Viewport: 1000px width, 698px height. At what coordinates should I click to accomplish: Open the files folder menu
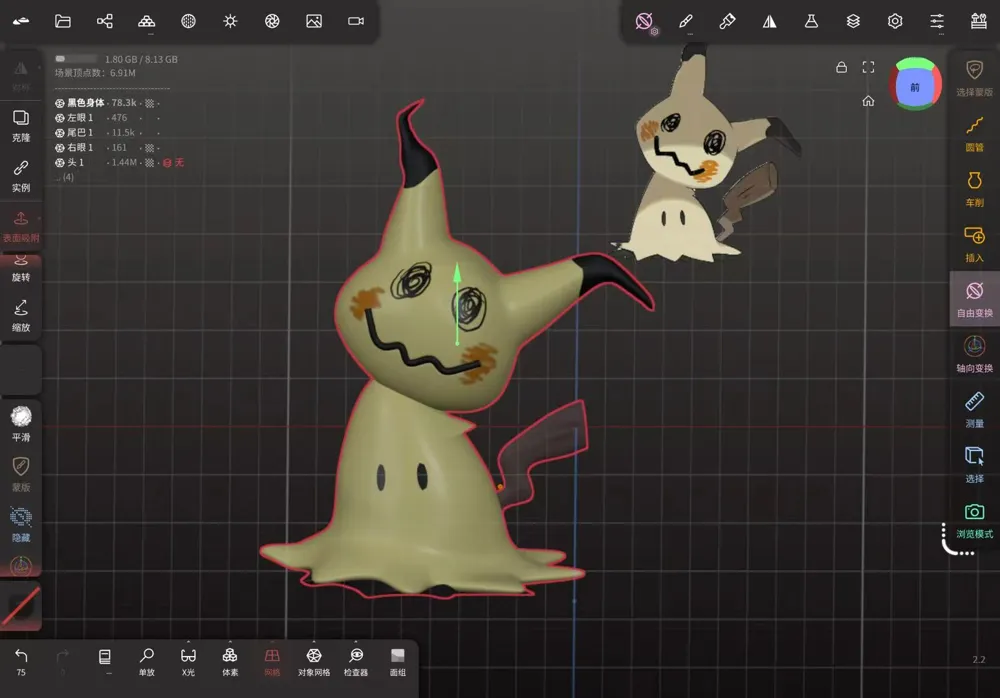[62, 21]
